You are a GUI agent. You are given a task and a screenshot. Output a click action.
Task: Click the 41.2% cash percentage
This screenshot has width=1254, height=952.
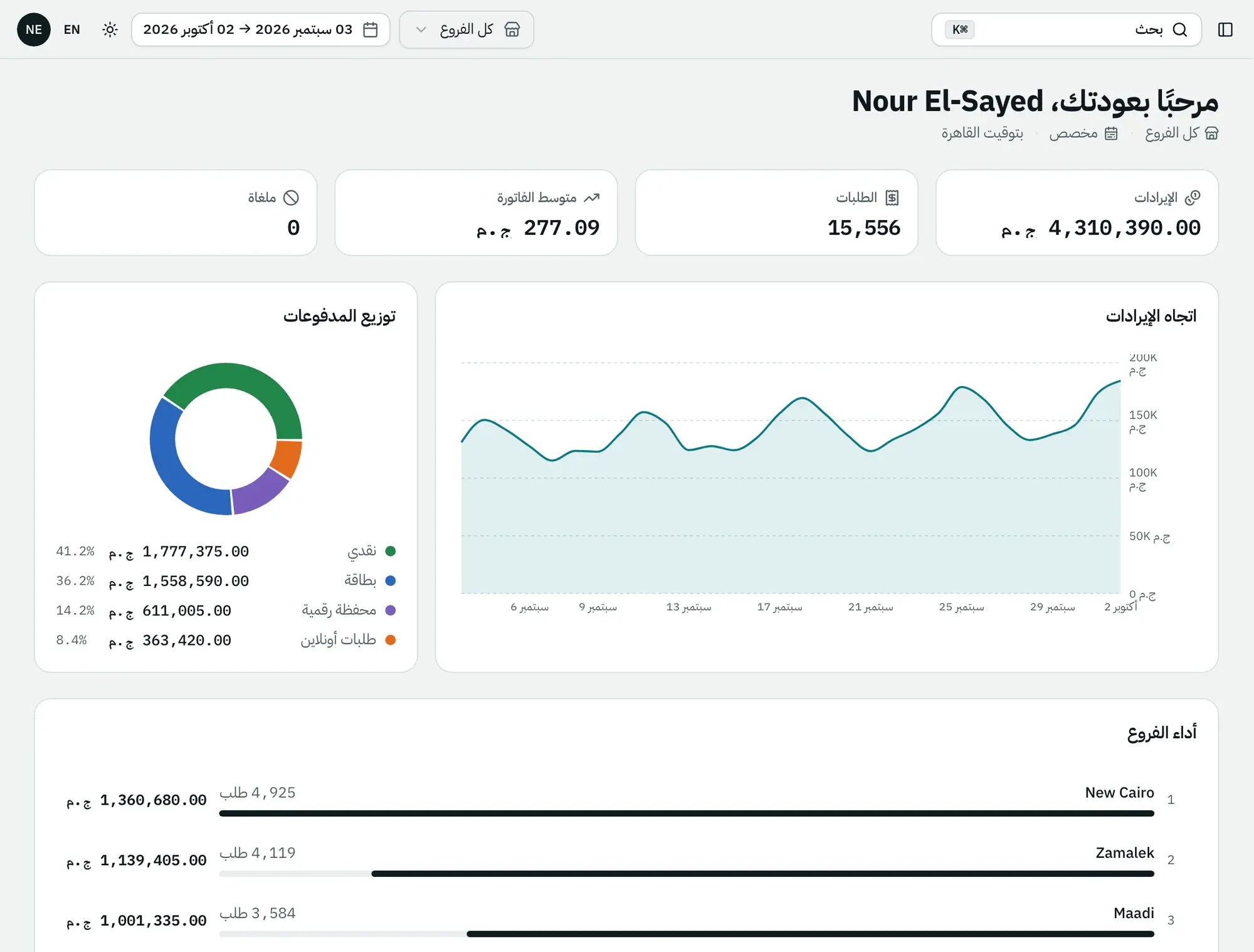pos(75,551)
